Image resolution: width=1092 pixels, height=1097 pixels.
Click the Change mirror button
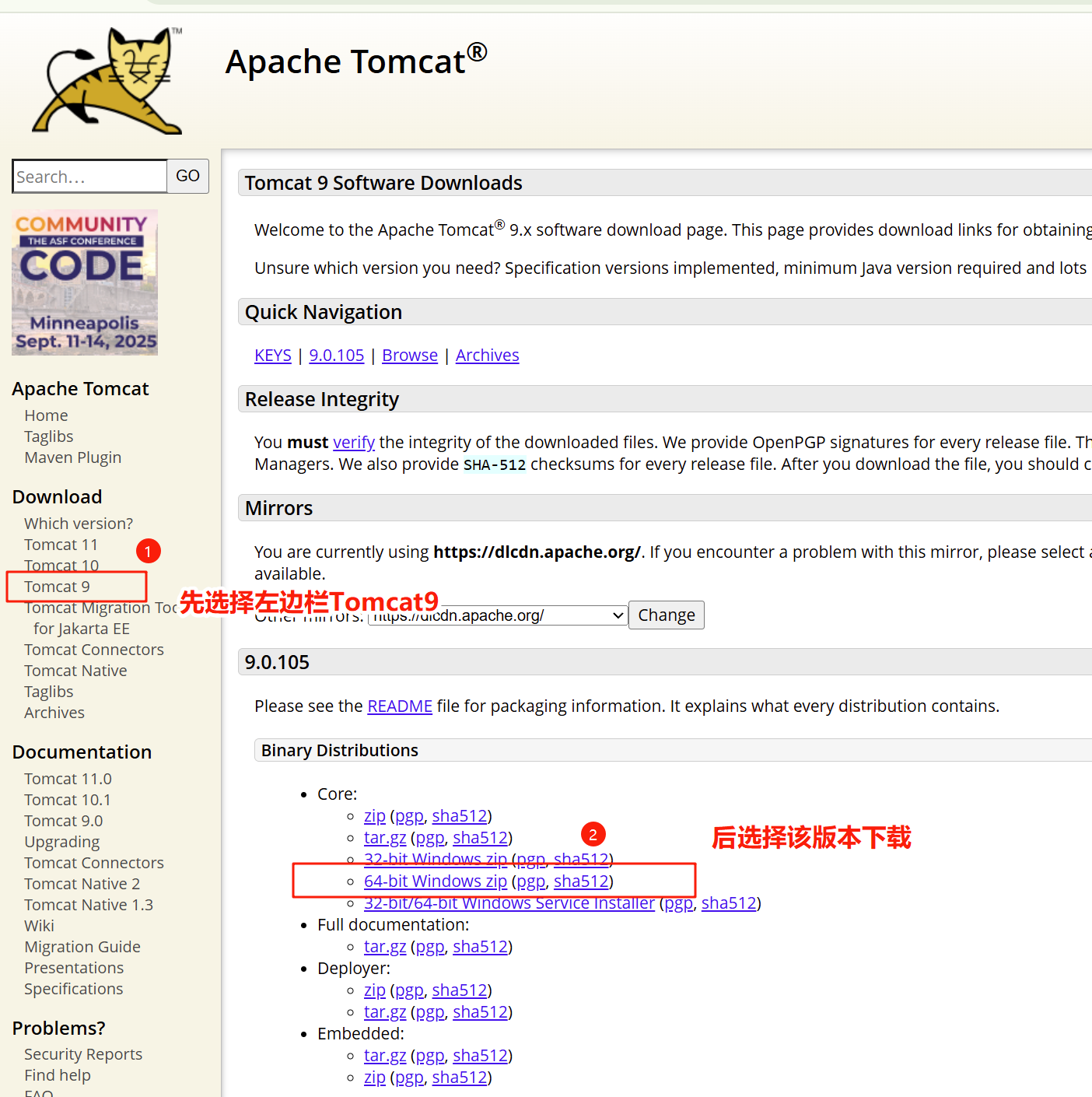click(667, 615)
